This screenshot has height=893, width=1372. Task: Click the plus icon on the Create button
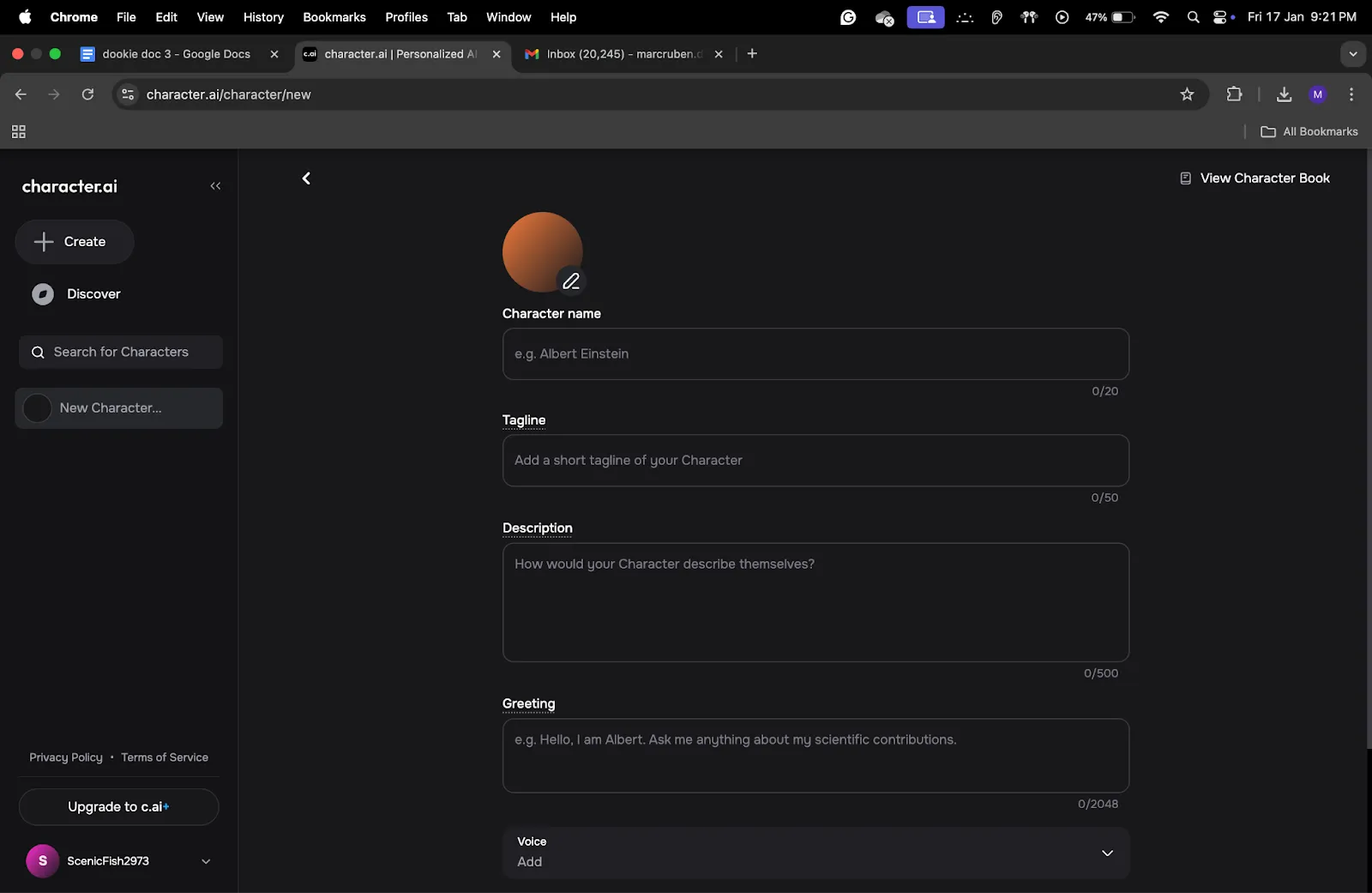click(44, 242)
